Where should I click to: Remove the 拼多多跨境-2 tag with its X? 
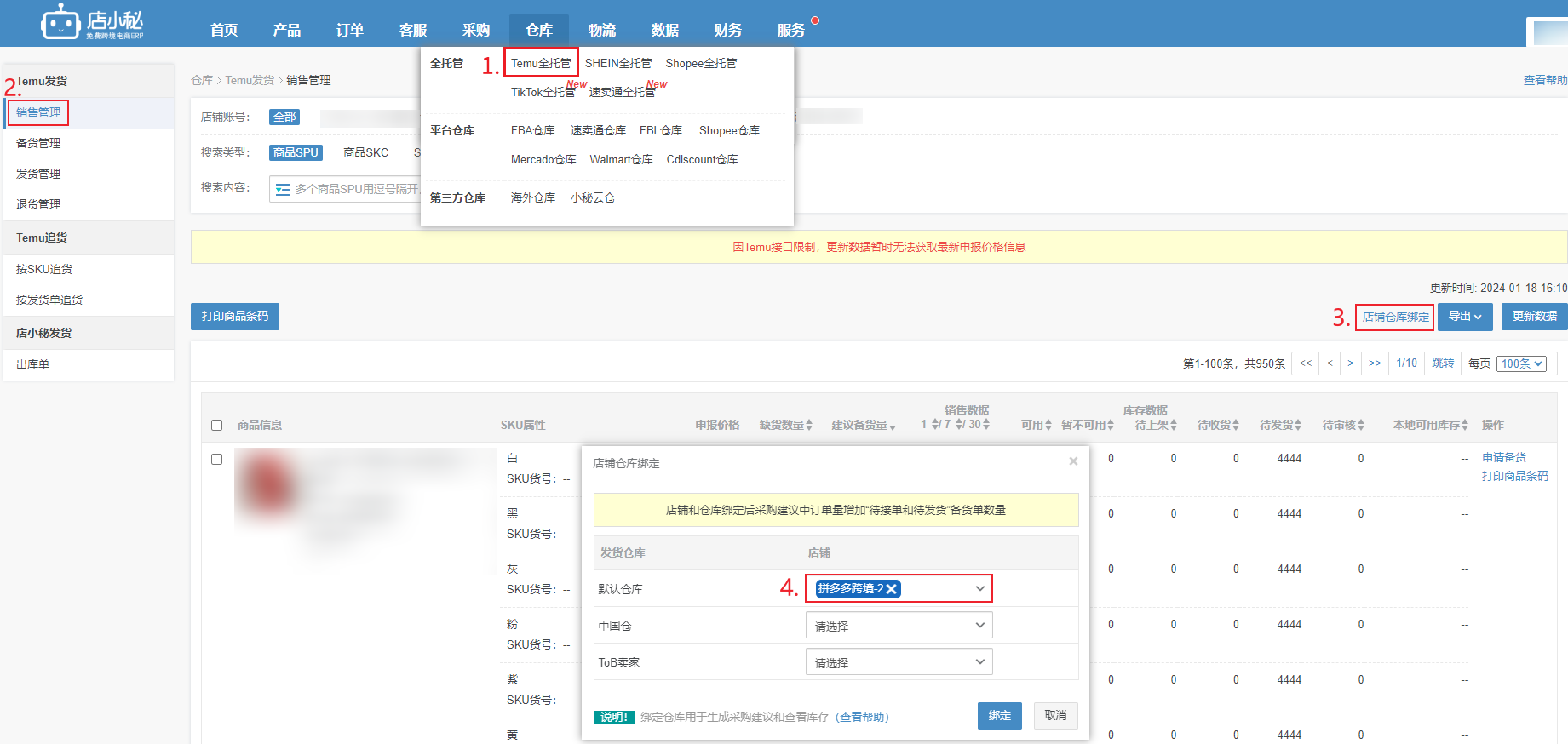[891, 589]
